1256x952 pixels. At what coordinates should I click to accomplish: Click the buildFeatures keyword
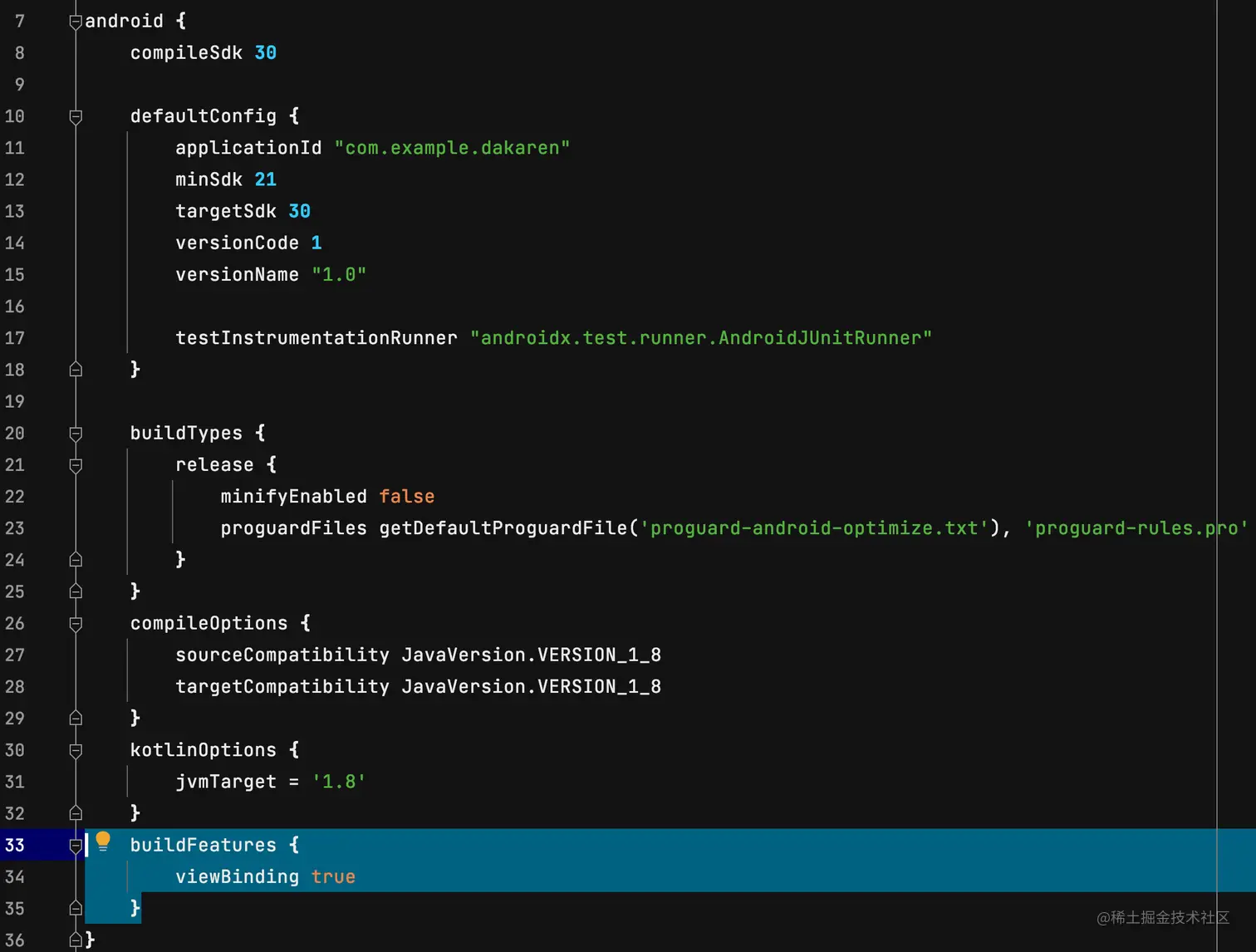[204, 845]
